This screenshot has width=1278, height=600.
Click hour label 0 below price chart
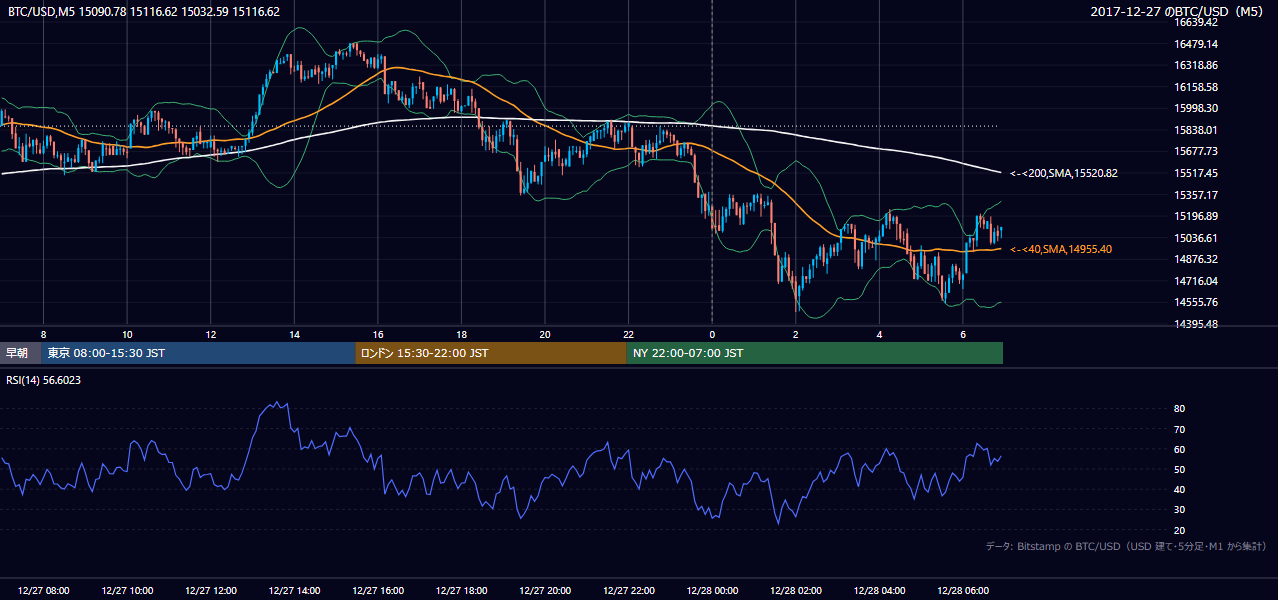tap(712, 334)
